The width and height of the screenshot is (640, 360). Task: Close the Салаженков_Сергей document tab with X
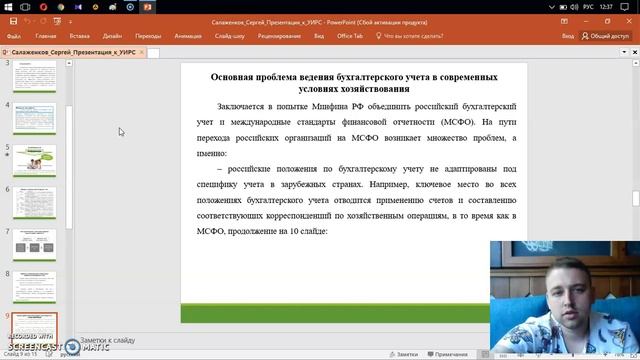click(142, 52)
